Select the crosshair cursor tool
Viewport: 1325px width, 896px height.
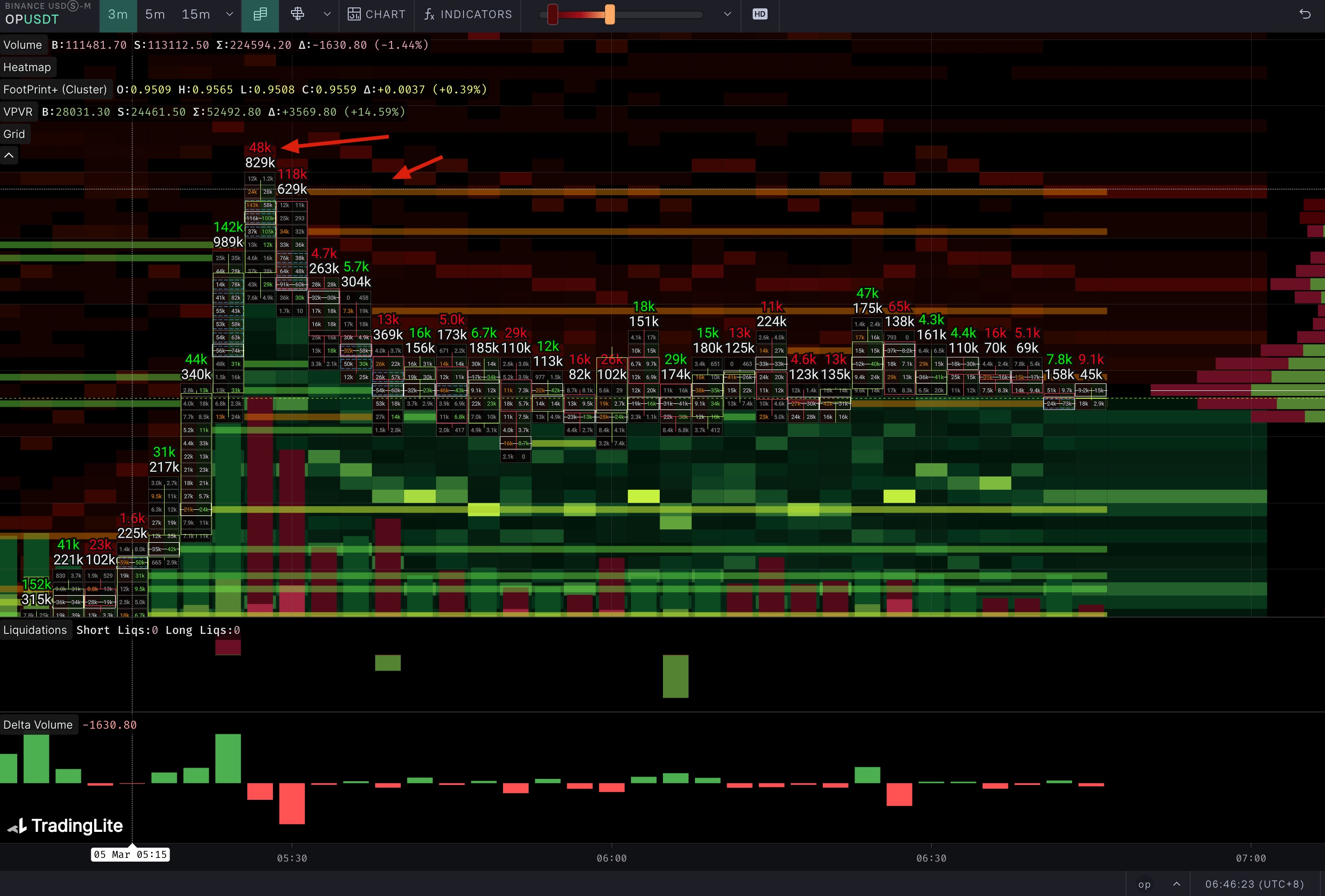[297, 14]
